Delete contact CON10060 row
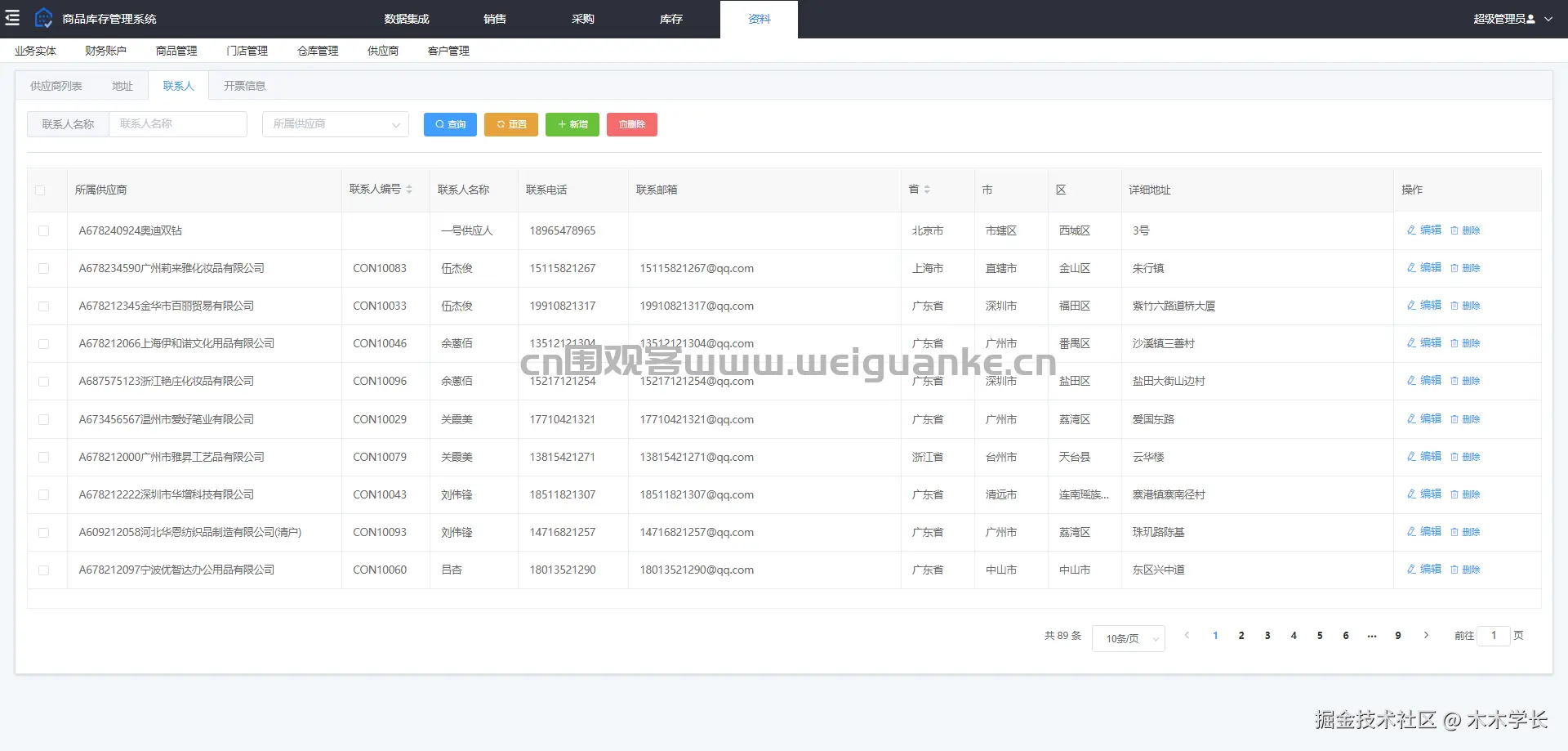 point(1465,570)
